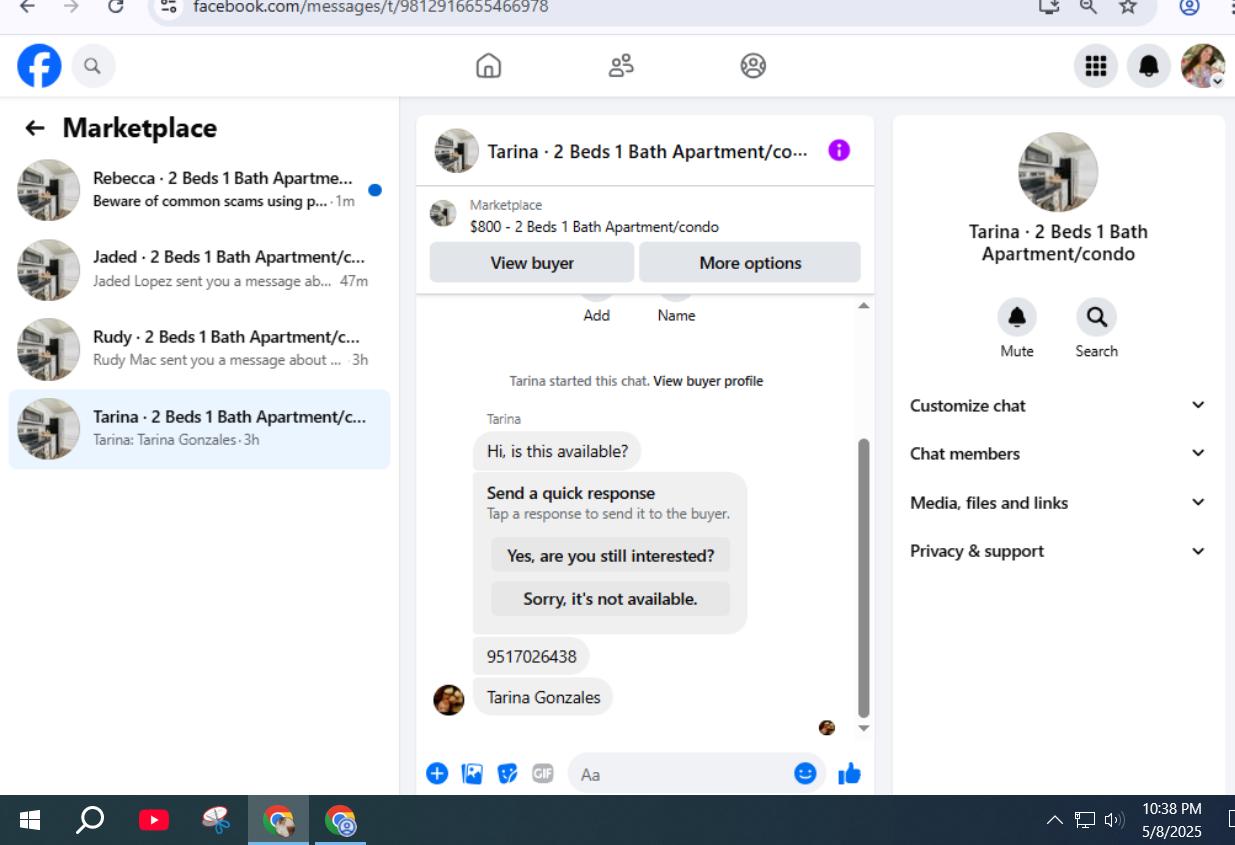The height and width of the screenshot is (845, 1235).
Task: Open more actions plus icon in composer
Action: pyautogui.click(x=437, y=773)
